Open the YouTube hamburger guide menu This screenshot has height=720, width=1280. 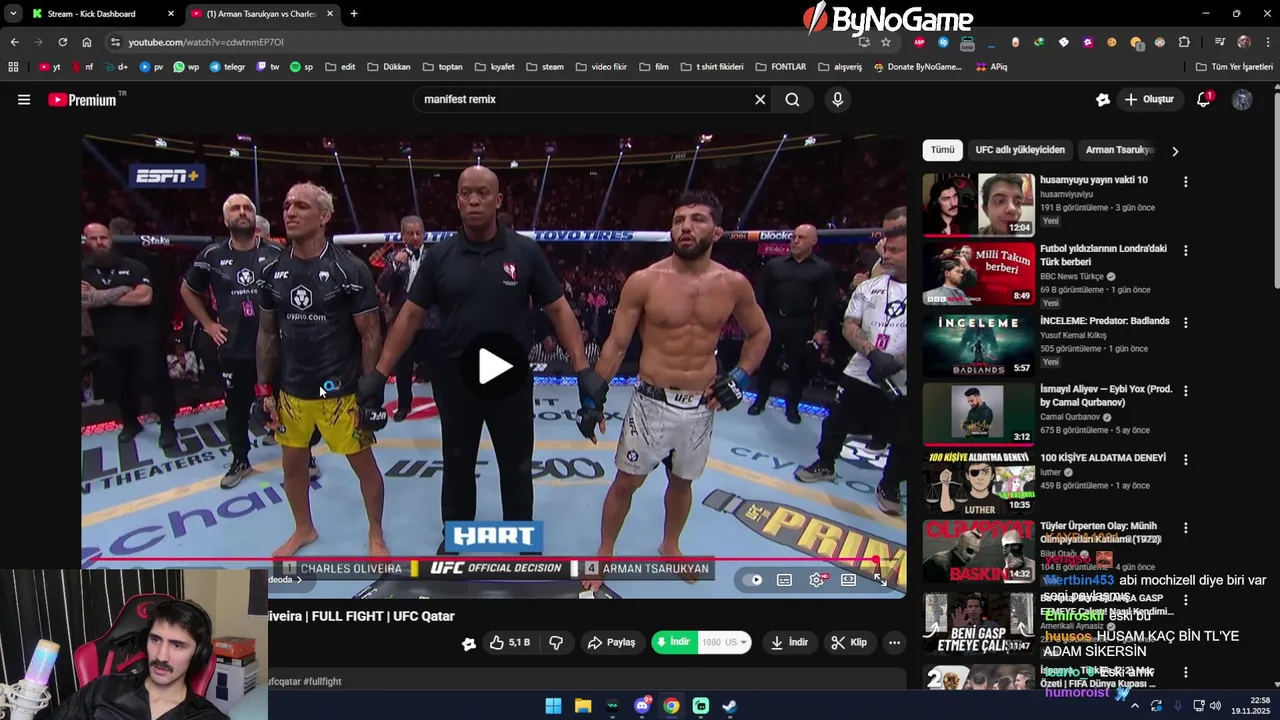point(24,100)
